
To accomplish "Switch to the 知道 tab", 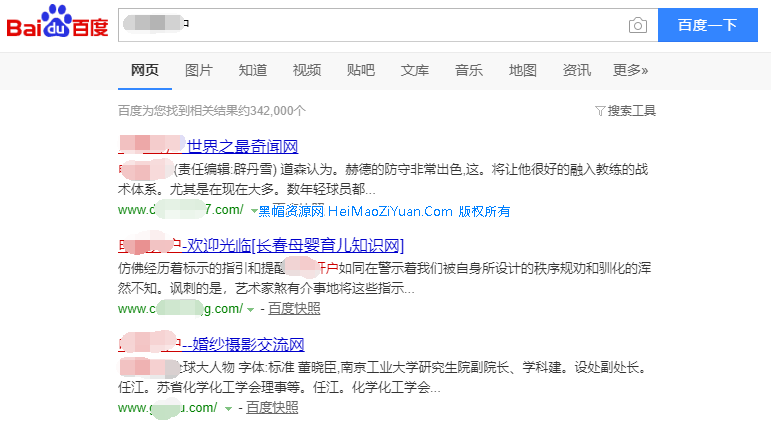I will (x=253, y=70).
